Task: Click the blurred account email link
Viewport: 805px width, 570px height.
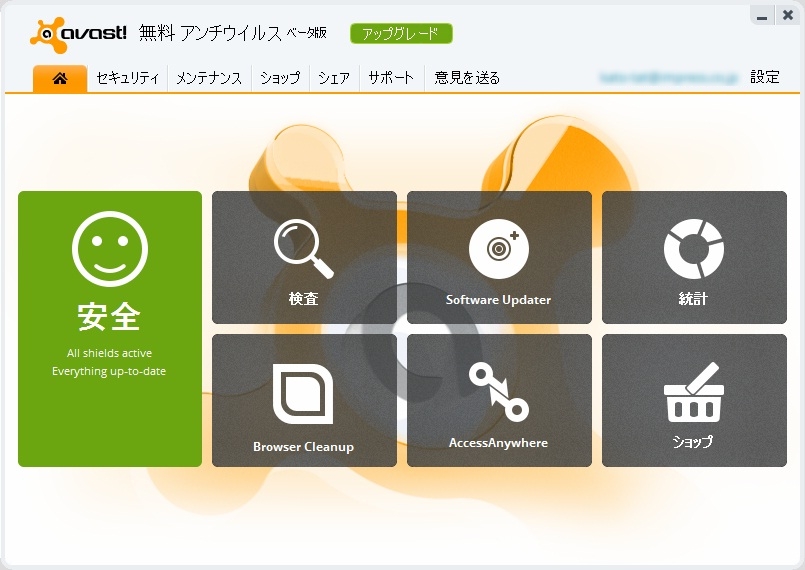Action: (x=668, y=78)
